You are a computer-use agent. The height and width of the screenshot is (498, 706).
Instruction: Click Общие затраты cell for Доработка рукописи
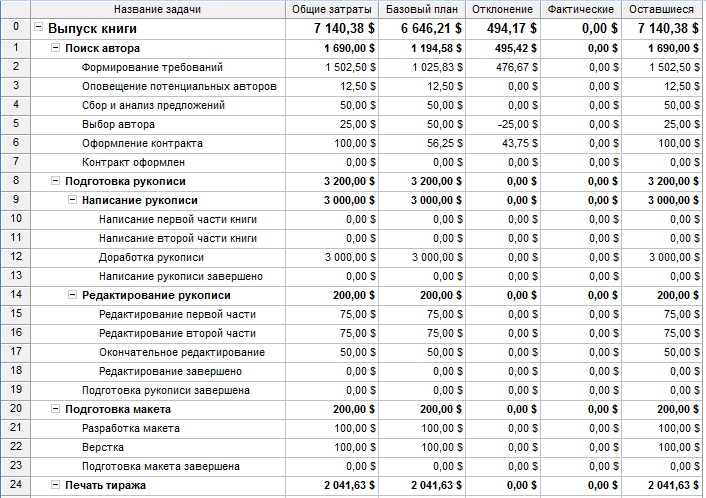pyautogui.click(x=332, y=257)
